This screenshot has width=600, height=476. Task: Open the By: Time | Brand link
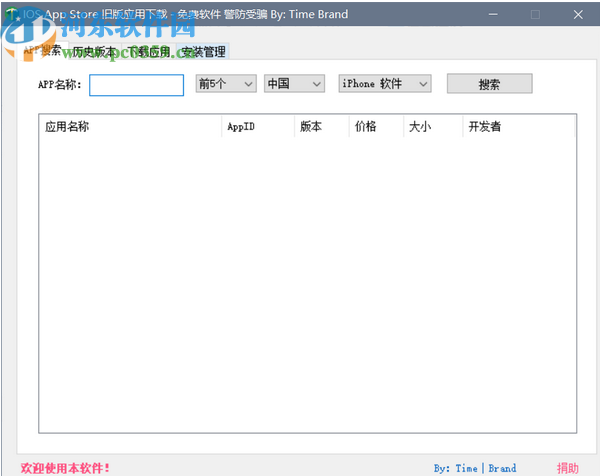tap(475, 468)
